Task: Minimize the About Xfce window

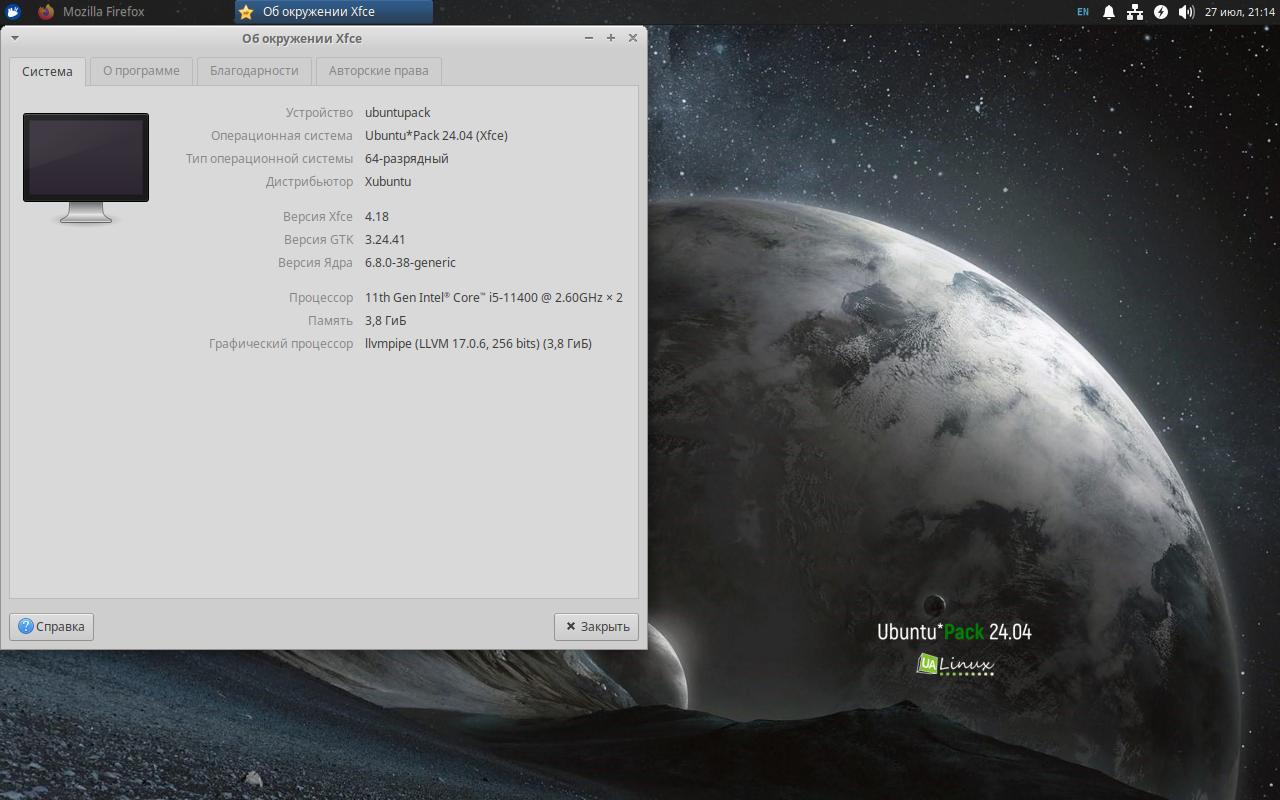Action: [589, 38]
